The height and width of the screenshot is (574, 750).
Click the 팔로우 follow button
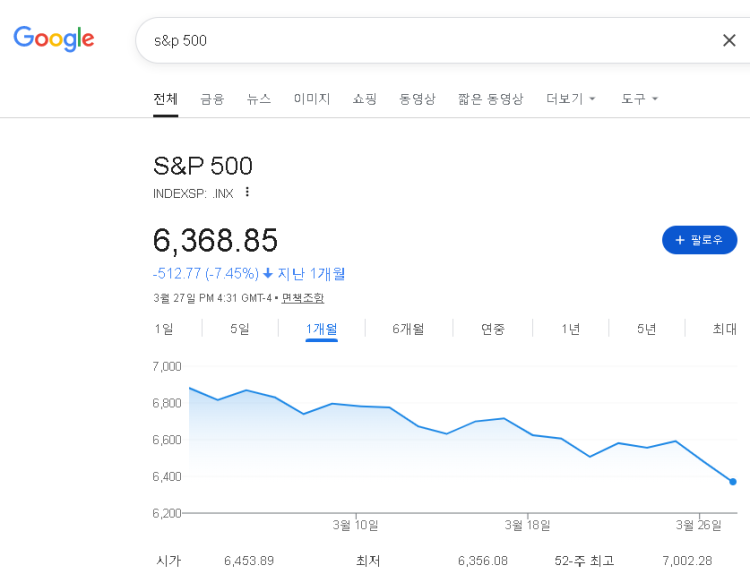tap(699, 240)
